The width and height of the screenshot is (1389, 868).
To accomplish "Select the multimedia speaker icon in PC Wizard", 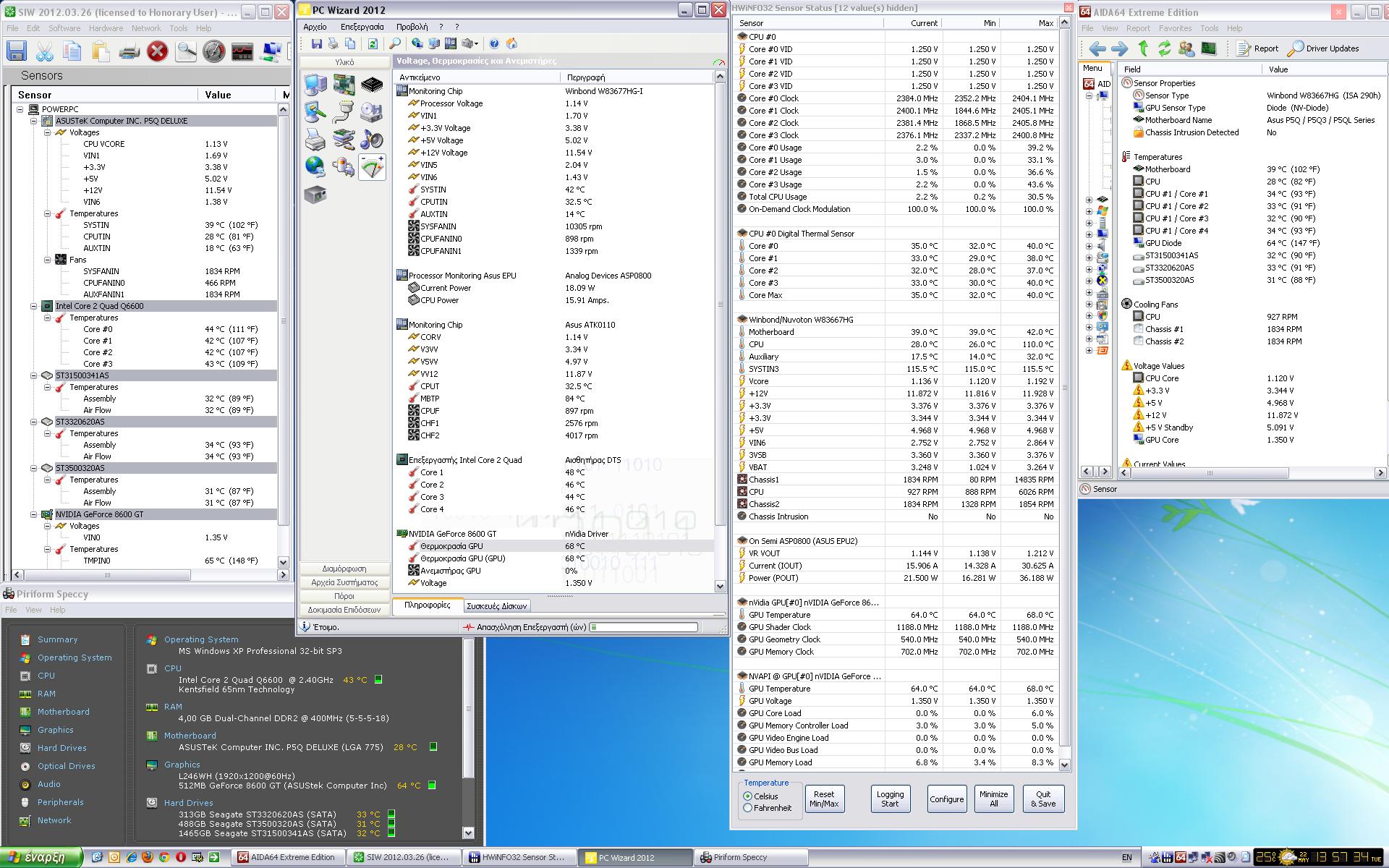I will pyautogui.click(x=372, y=140).
